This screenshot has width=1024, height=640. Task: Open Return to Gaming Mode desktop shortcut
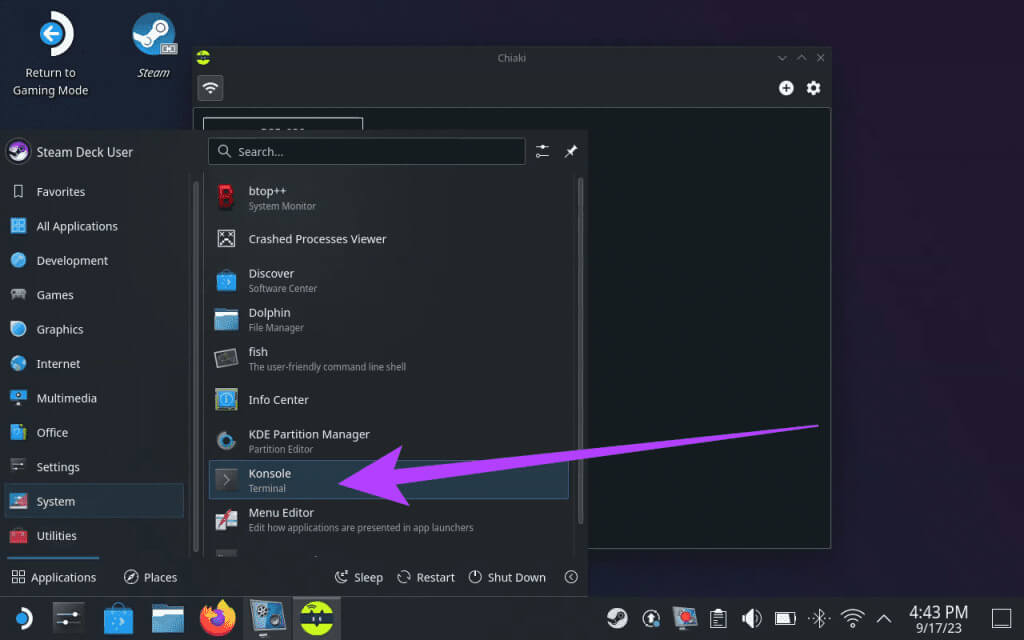[51, 54]
